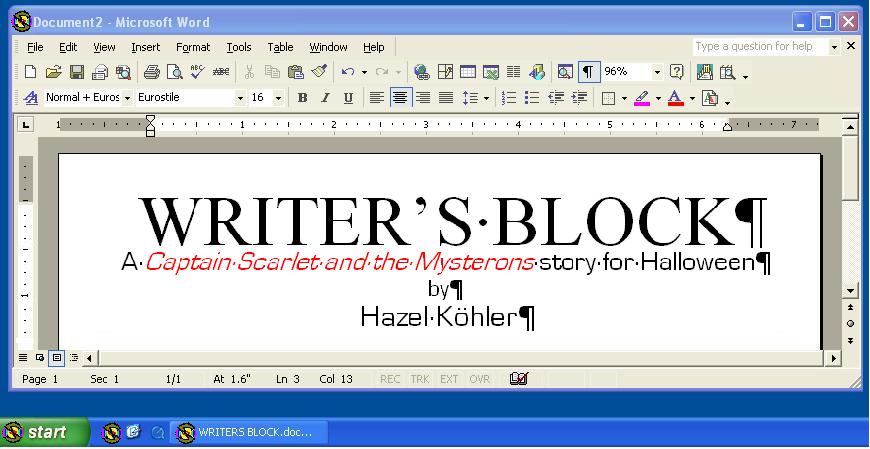
Task: Expand the Eurostile font list
Action: pos(240,98)
